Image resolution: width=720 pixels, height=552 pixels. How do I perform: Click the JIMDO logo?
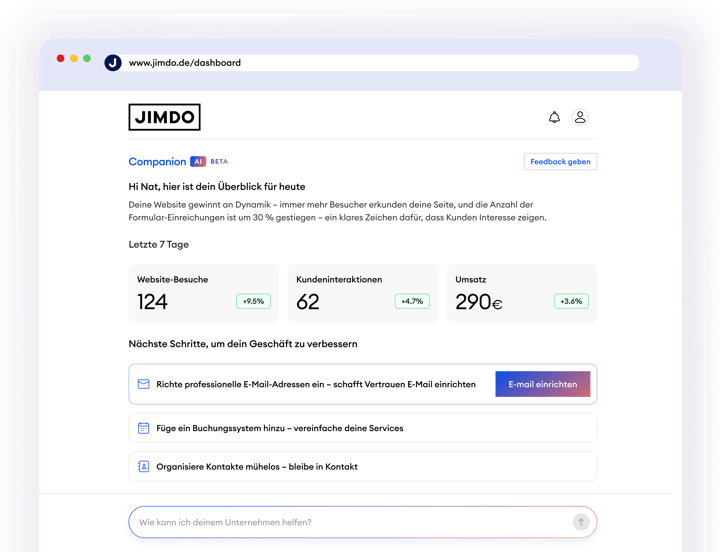point(164,118)
